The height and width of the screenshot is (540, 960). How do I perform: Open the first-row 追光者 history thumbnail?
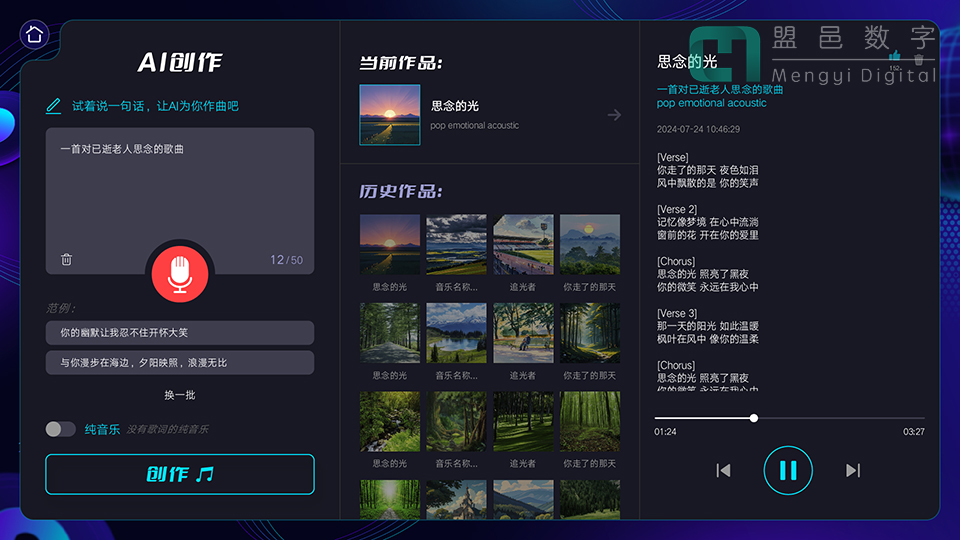(523, 245)
